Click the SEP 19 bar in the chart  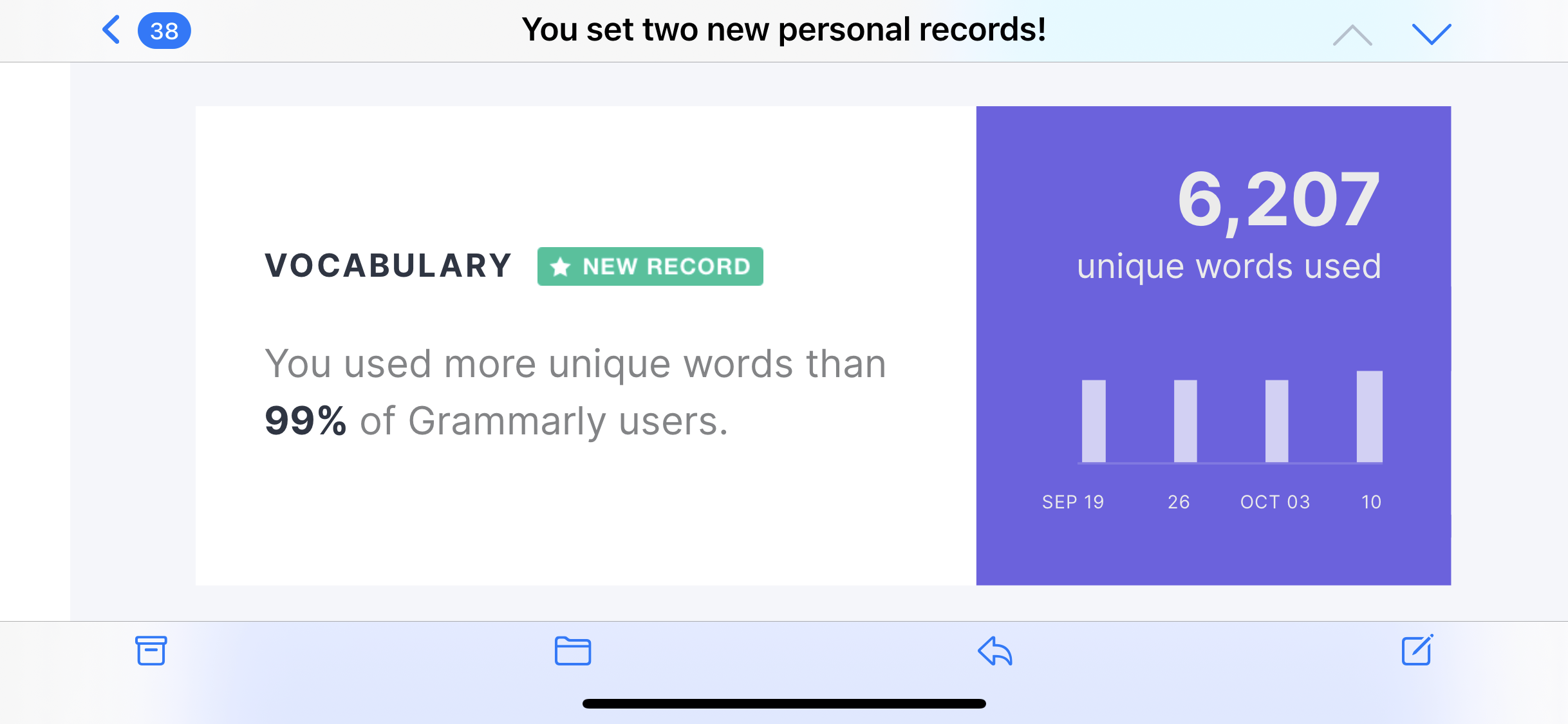(1094, 421)
